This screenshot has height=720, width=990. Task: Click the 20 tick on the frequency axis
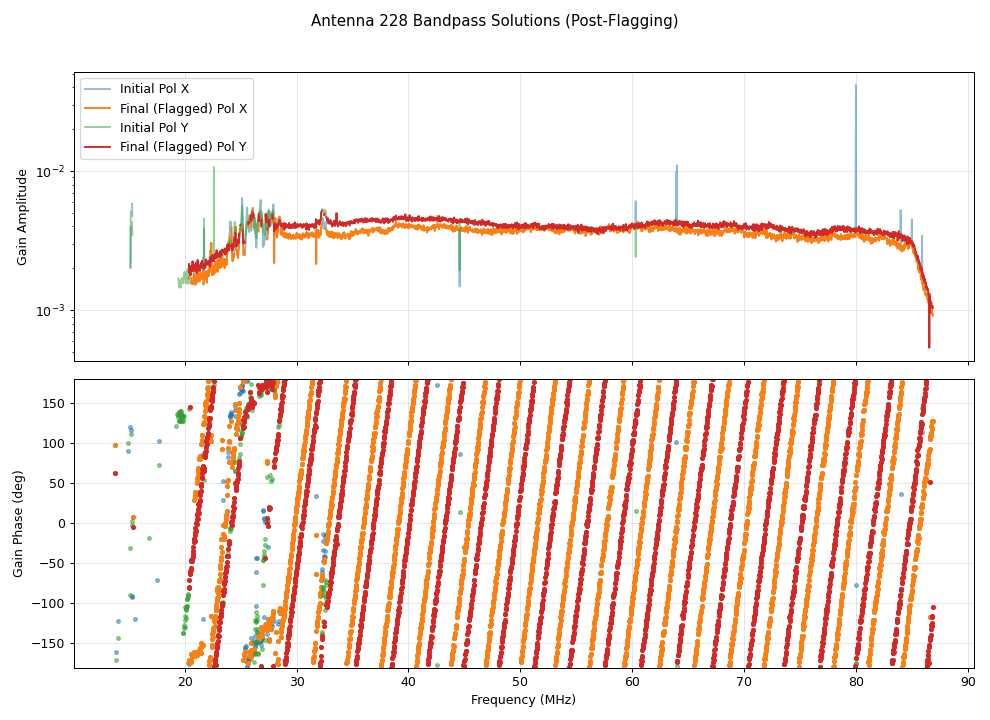[185, 682]
